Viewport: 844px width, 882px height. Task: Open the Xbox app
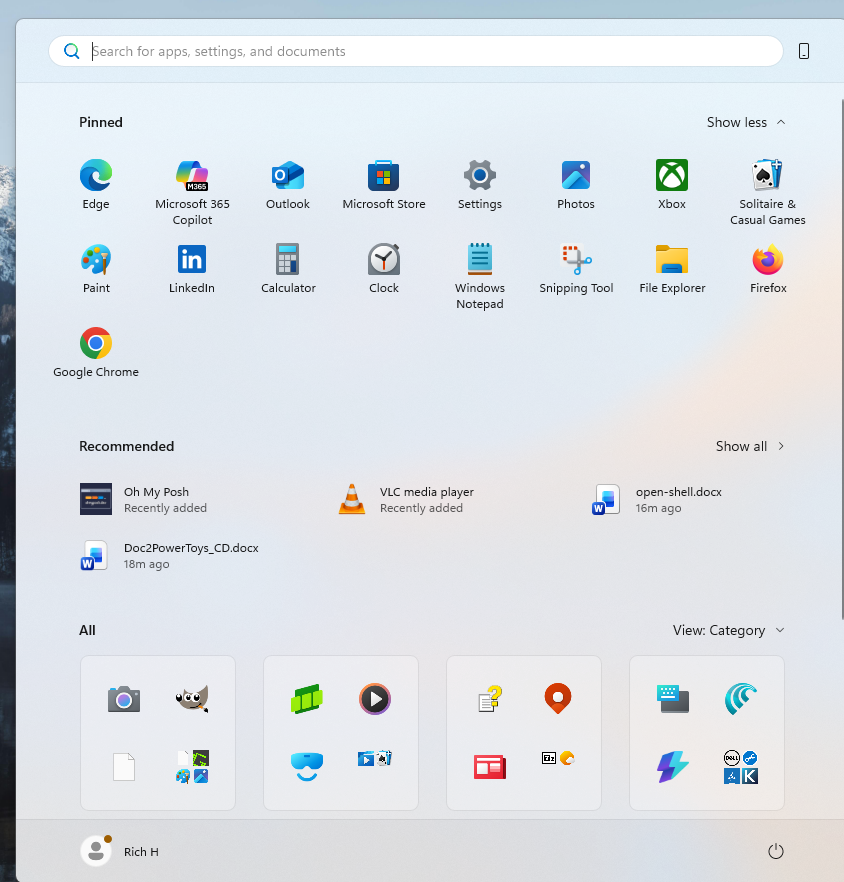tap(672, 185)
